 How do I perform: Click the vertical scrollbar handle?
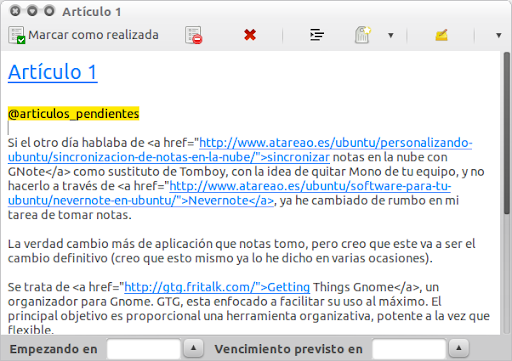(x=506, y=133)
